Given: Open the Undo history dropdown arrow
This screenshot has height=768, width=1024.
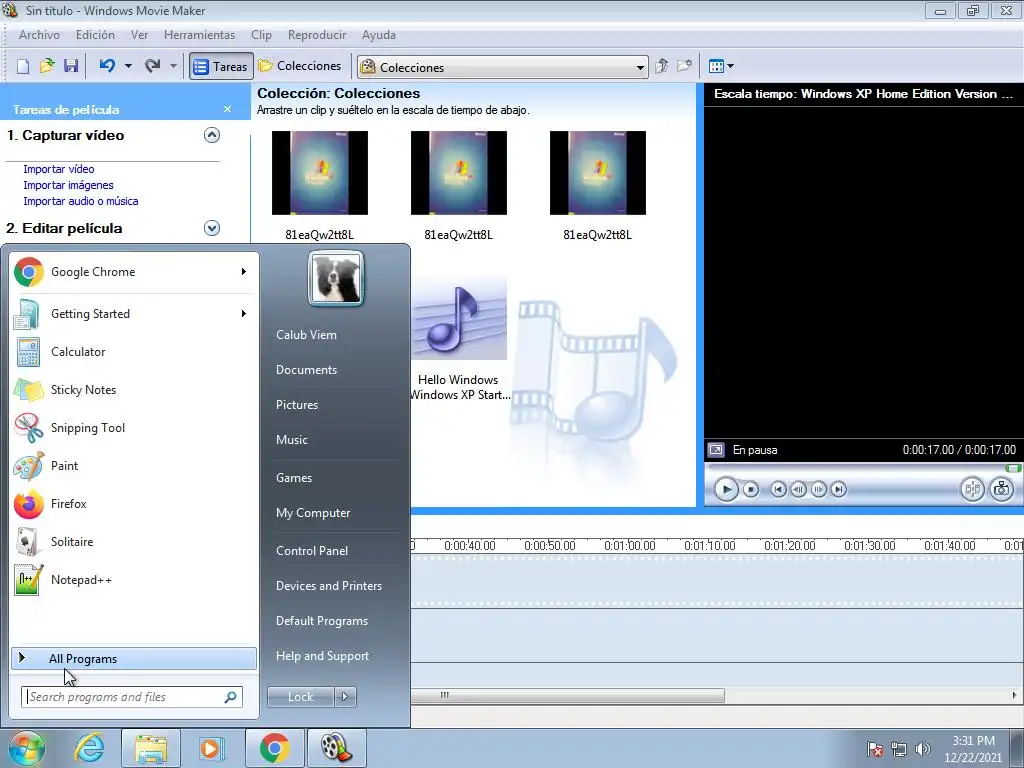Looking at the screenshot, I should 128,66.
